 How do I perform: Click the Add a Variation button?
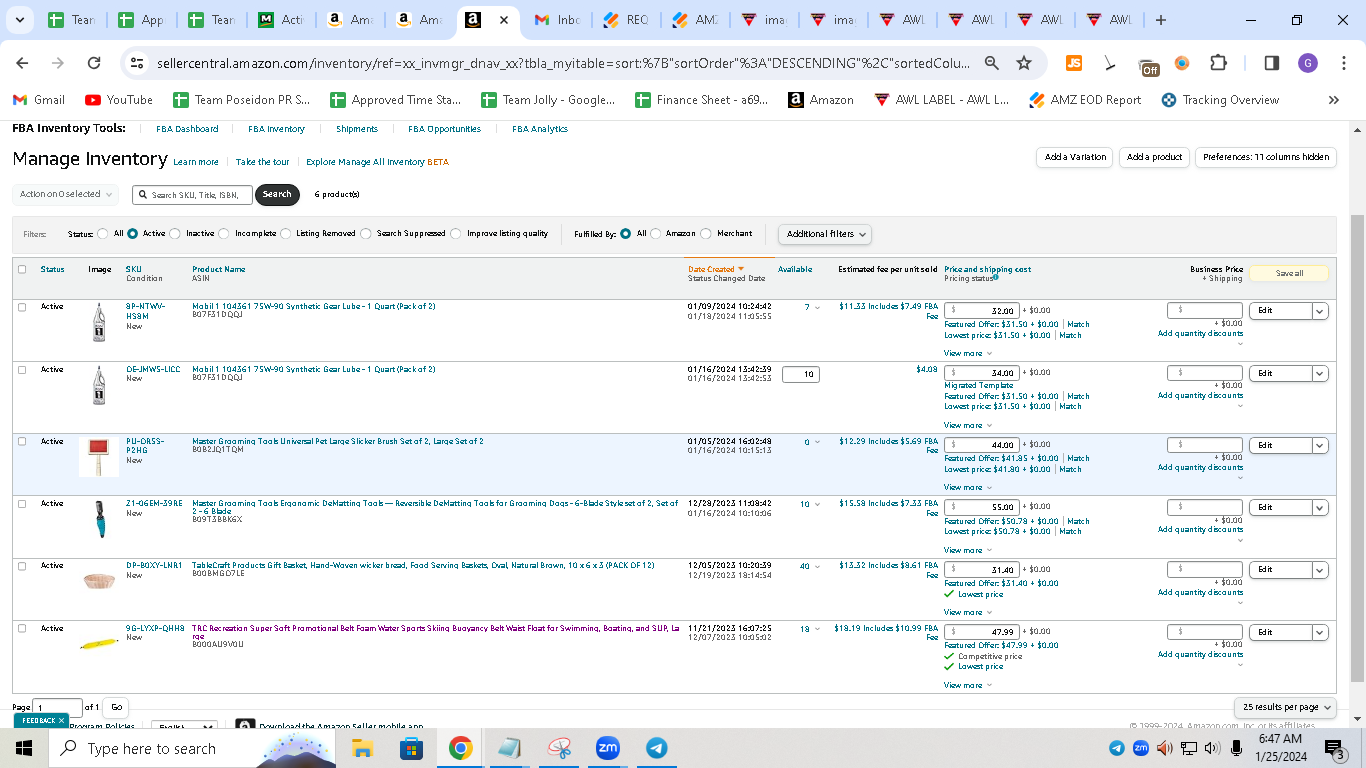(x=1075, y=157)
